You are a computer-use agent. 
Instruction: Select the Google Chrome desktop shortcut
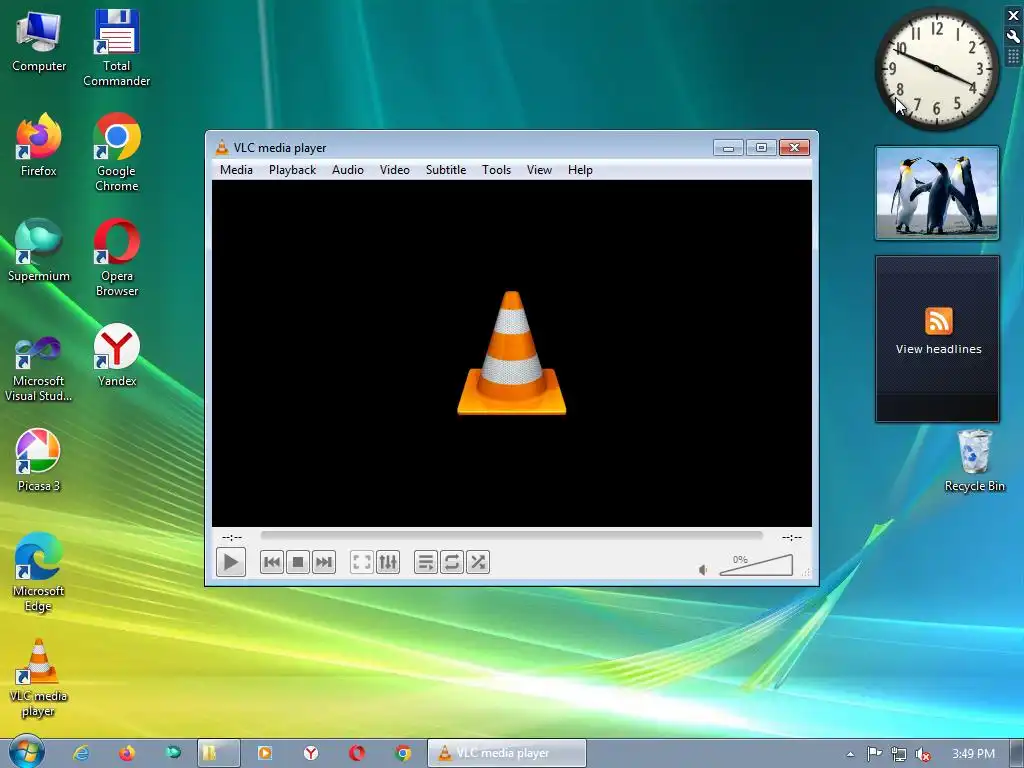point(117,152)
